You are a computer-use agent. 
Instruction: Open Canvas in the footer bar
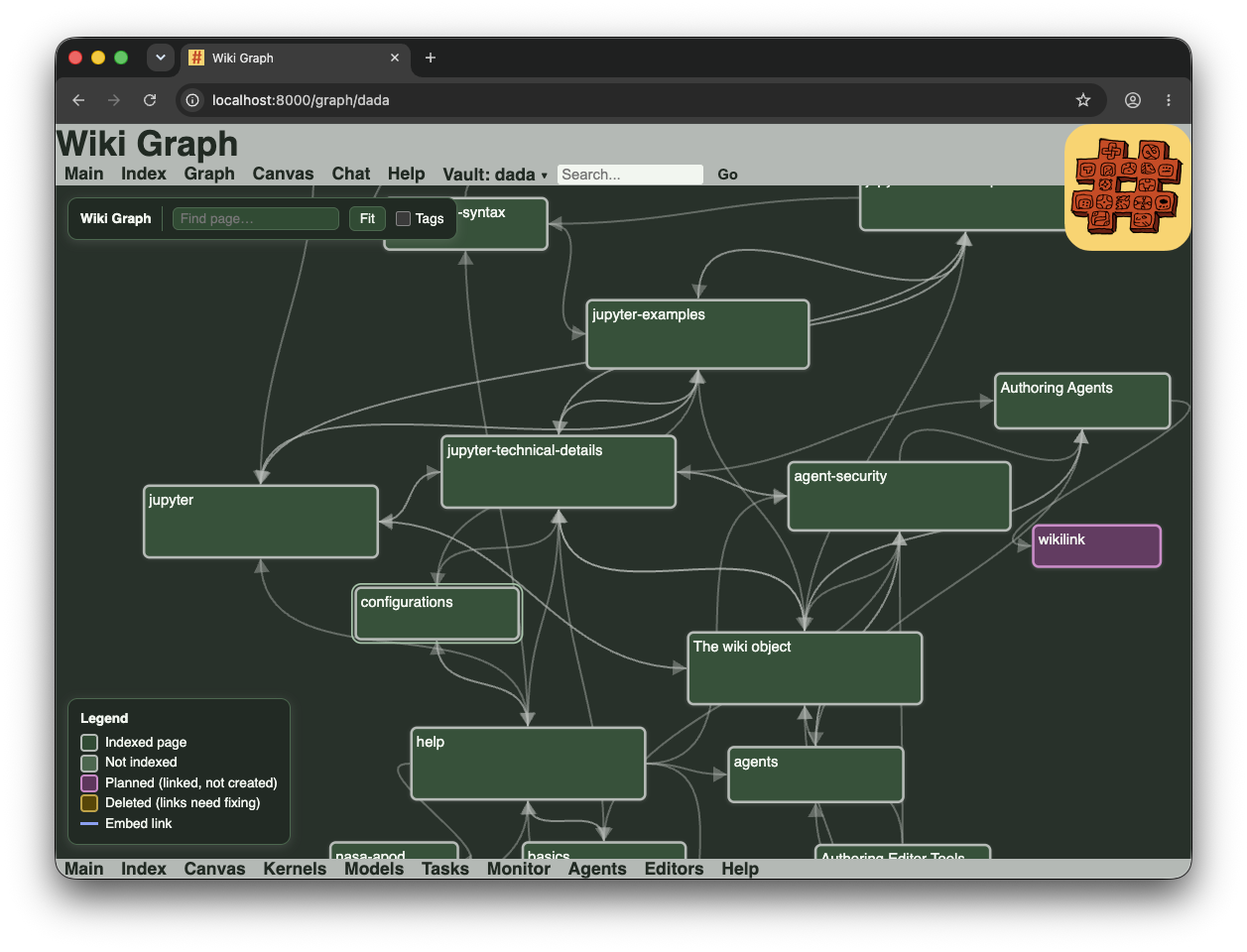[214, 869]
